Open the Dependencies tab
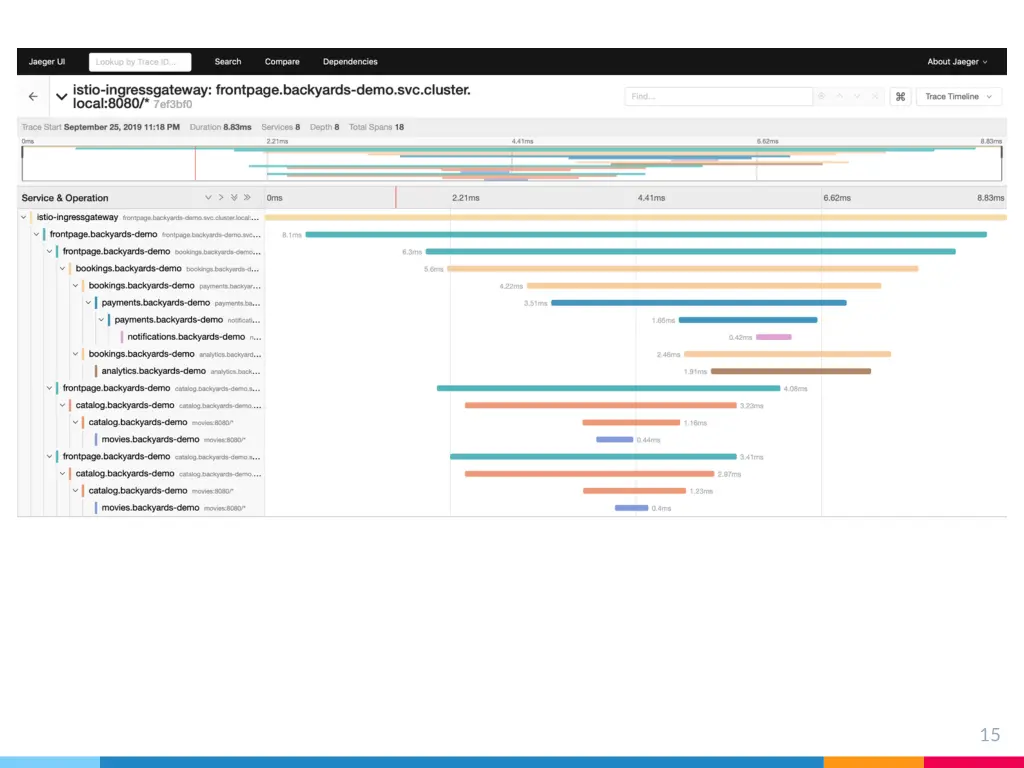 [x=350, y=61]
